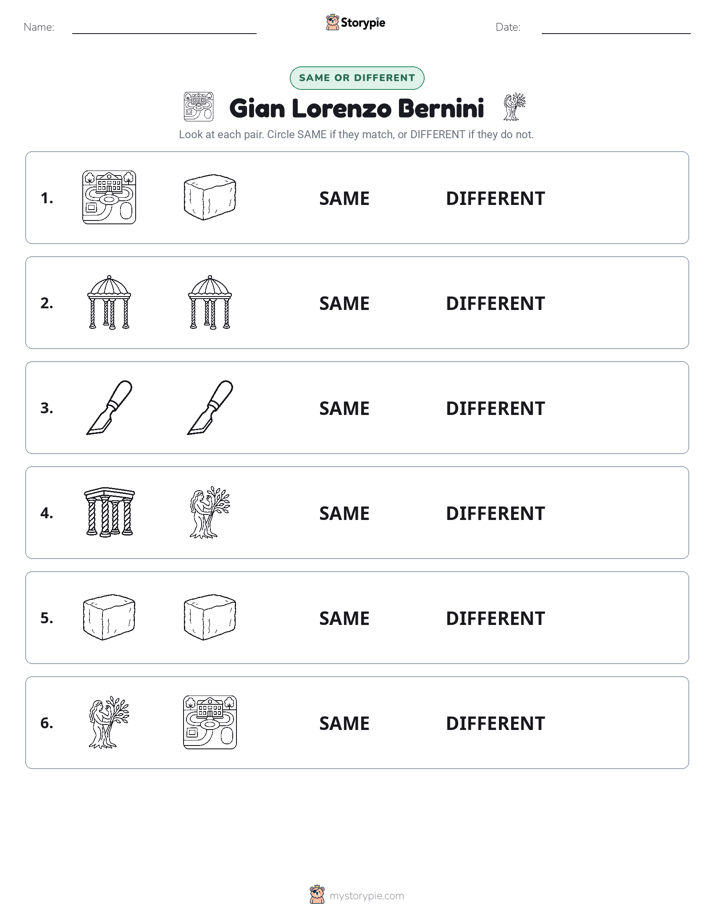Click the villa garden map icon in row 1
The width and height of the screenshot is (714, 924).
point(109,197)
